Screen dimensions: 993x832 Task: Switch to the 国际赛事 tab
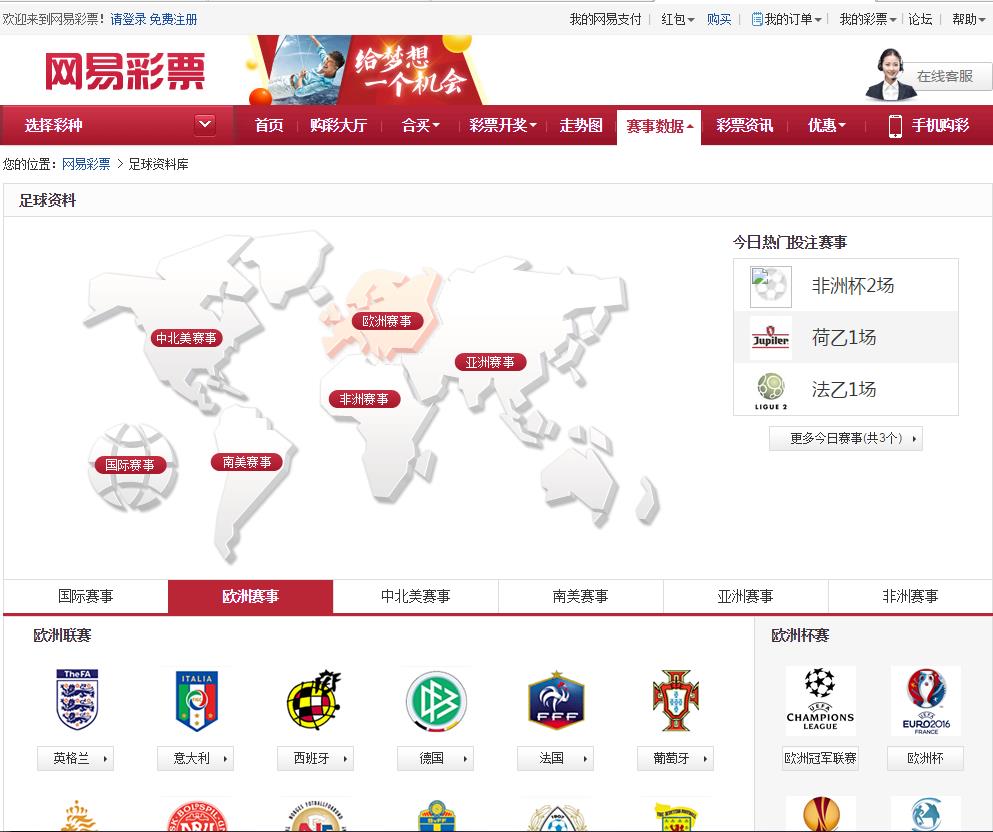click(85, 596)
